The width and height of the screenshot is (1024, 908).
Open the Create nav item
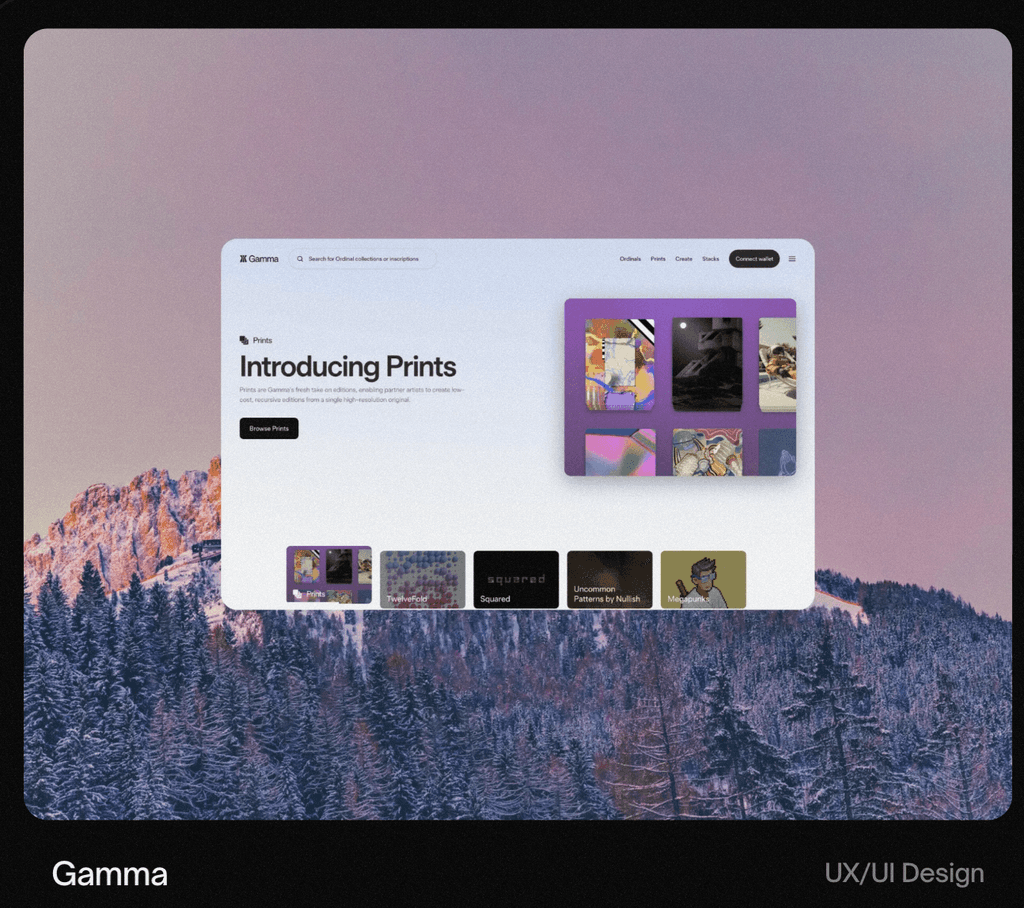(x=684, y=259)
